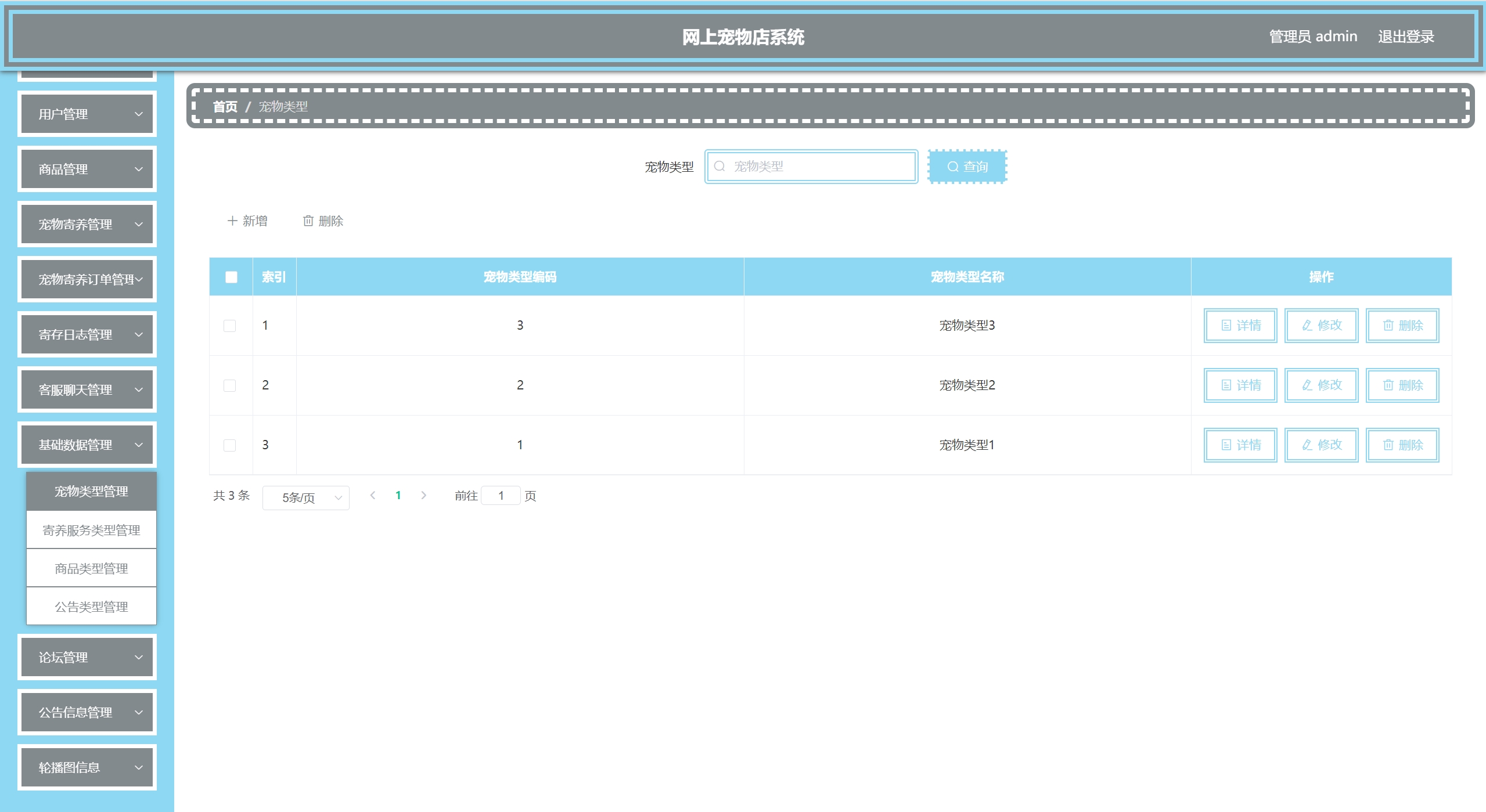Image resolution: width=1486 pixels, height=812 pixels.
Task: Expand the 用户管理 sidebar menu
Action: point(87,114)
